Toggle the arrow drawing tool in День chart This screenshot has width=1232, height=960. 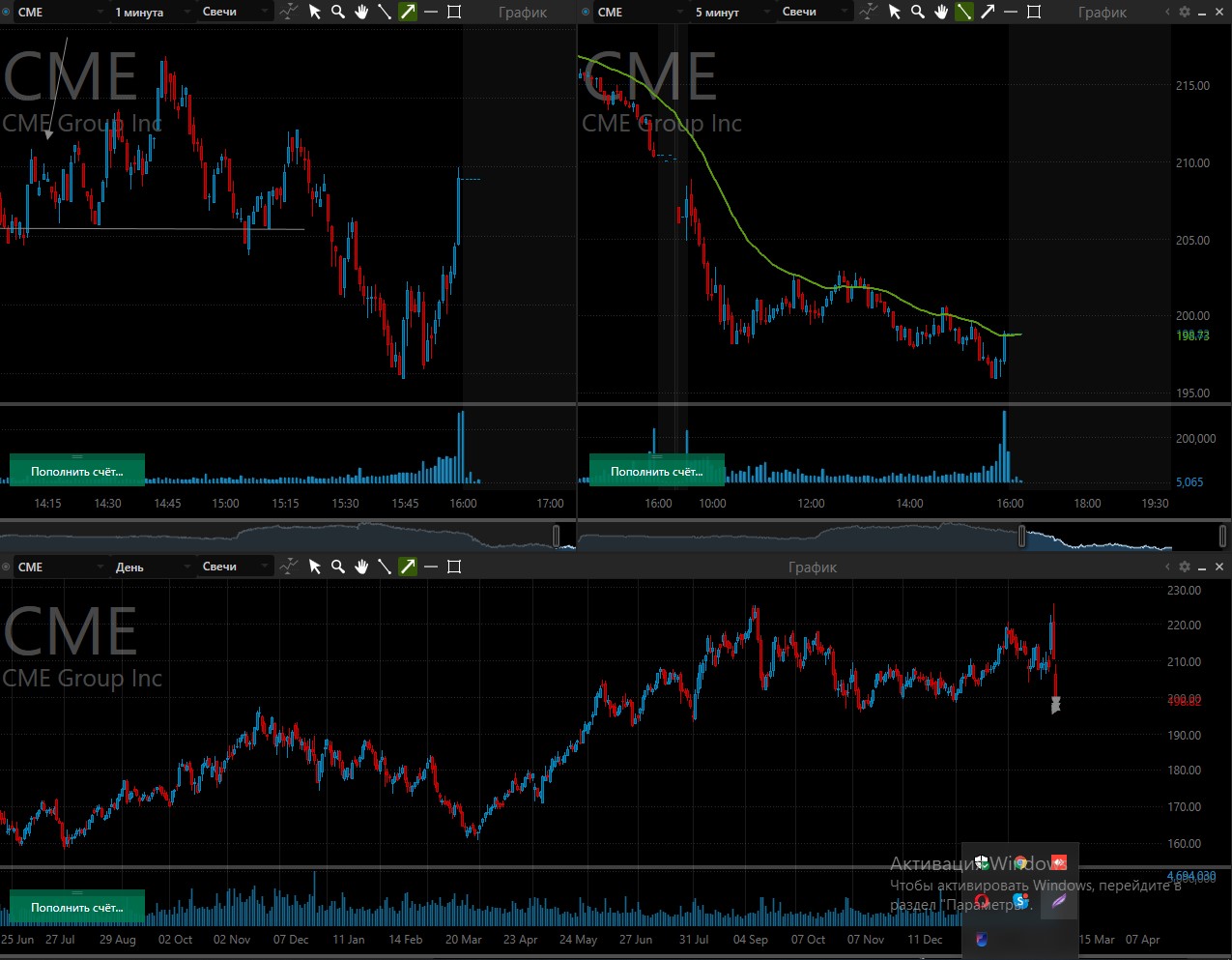[x=408, y=567]
